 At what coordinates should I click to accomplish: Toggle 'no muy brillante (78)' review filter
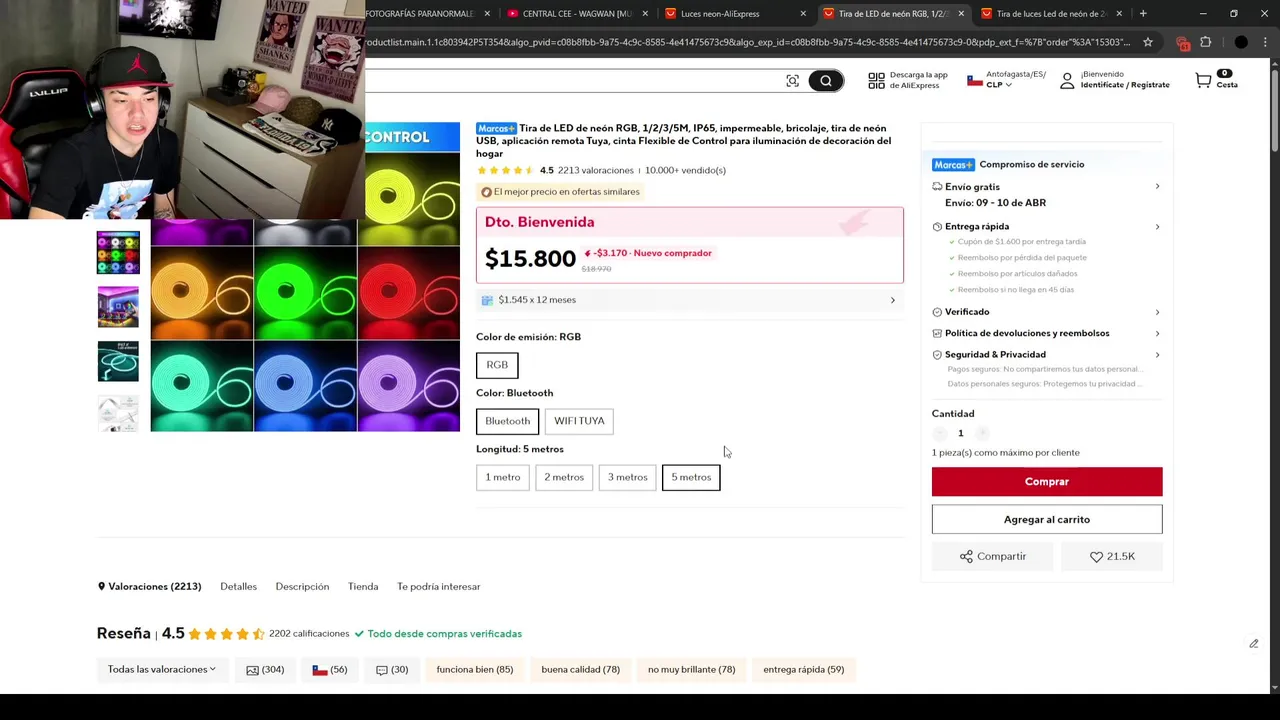[x=691, y=669]
